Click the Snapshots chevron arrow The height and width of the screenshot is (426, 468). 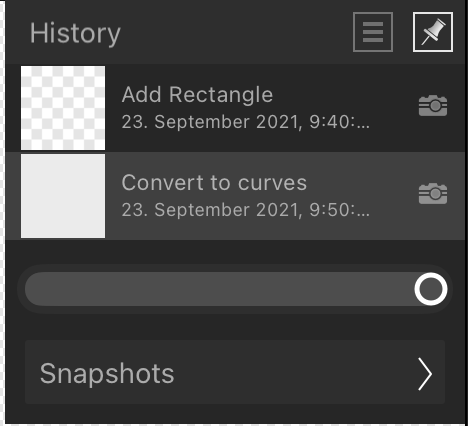click(425, 374)
